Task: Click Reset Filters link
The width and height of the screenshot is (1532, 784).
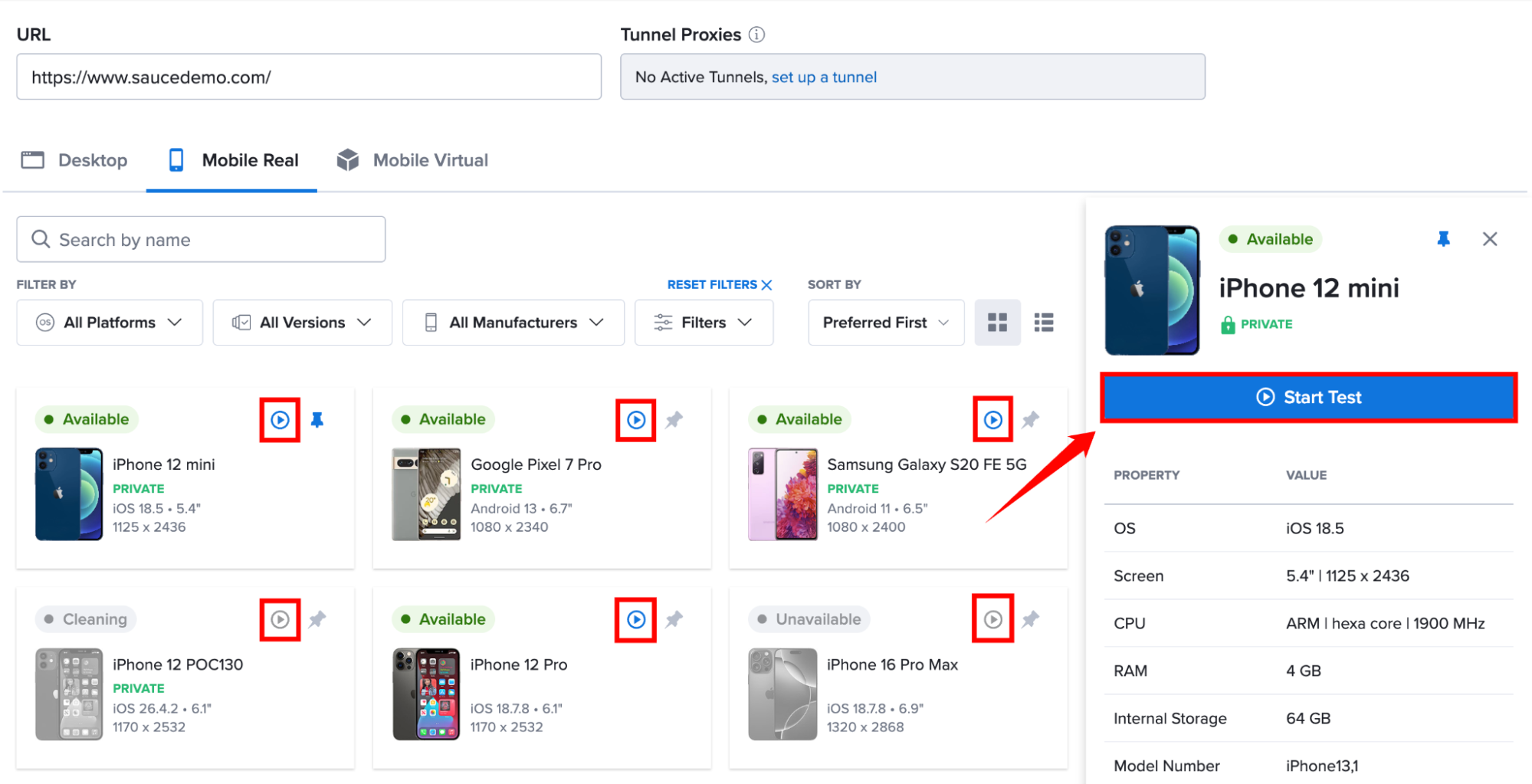Action: (x=720, y=284)
